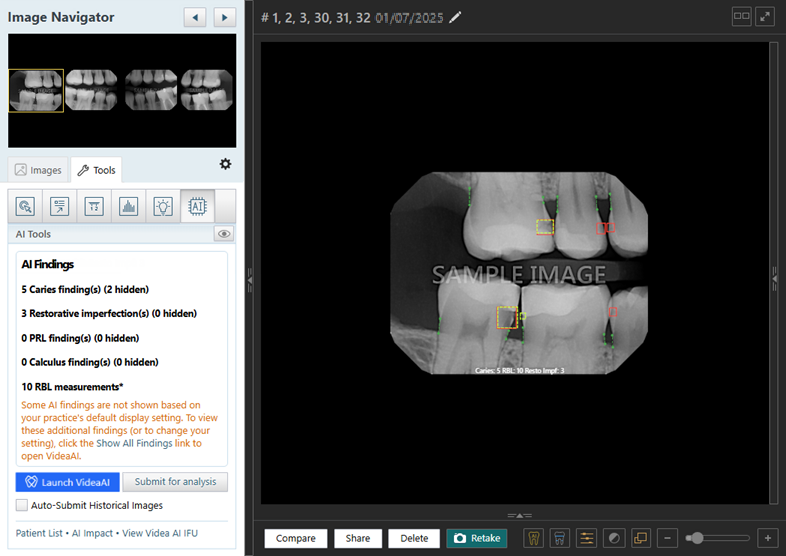Select the second bitewing thumbnail
This screenshot has height=556, width=786.
[x=91, y=90]
